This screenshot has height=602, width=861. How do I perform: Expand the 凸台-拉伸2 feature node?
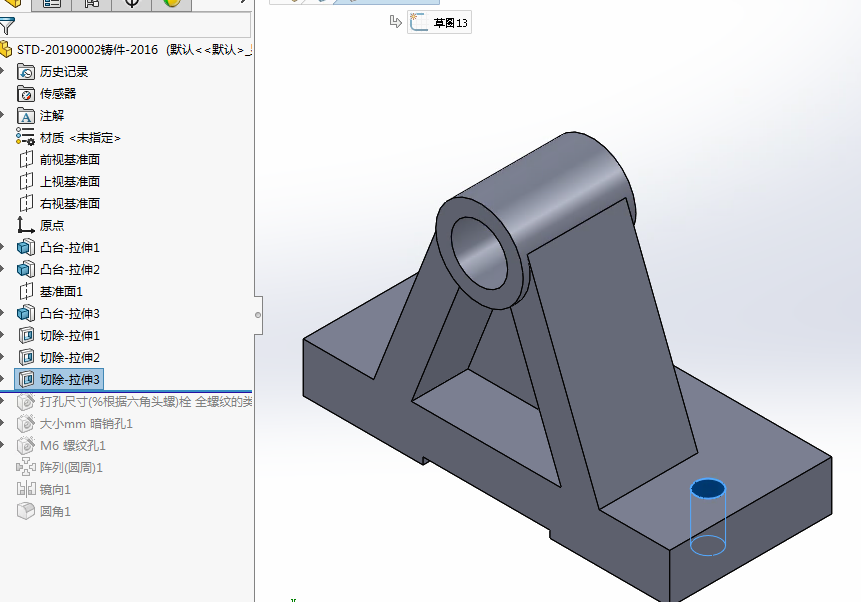click(2, 269)
